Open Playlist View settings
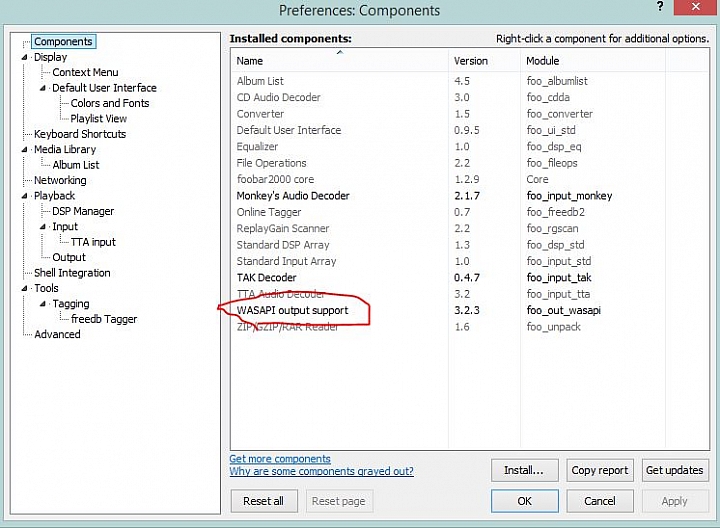720x528 pixels. click(x=99, y=119)
